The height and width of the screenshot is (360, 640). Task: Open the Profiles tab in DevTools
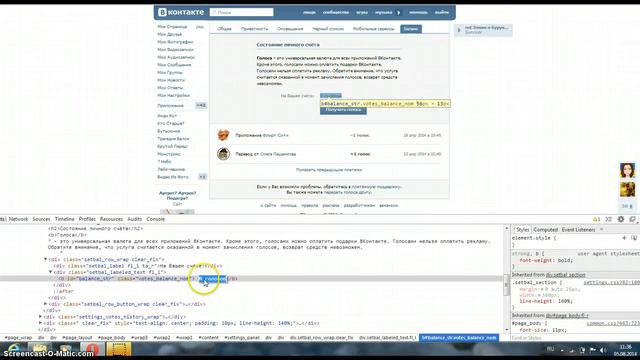[87, 219]
